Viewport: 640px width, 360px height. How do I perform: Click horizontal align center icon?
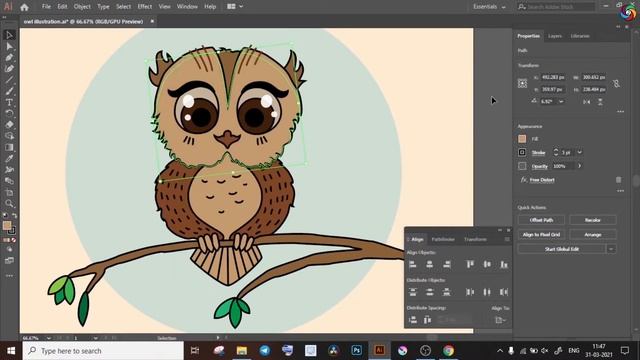pos(429,264)
